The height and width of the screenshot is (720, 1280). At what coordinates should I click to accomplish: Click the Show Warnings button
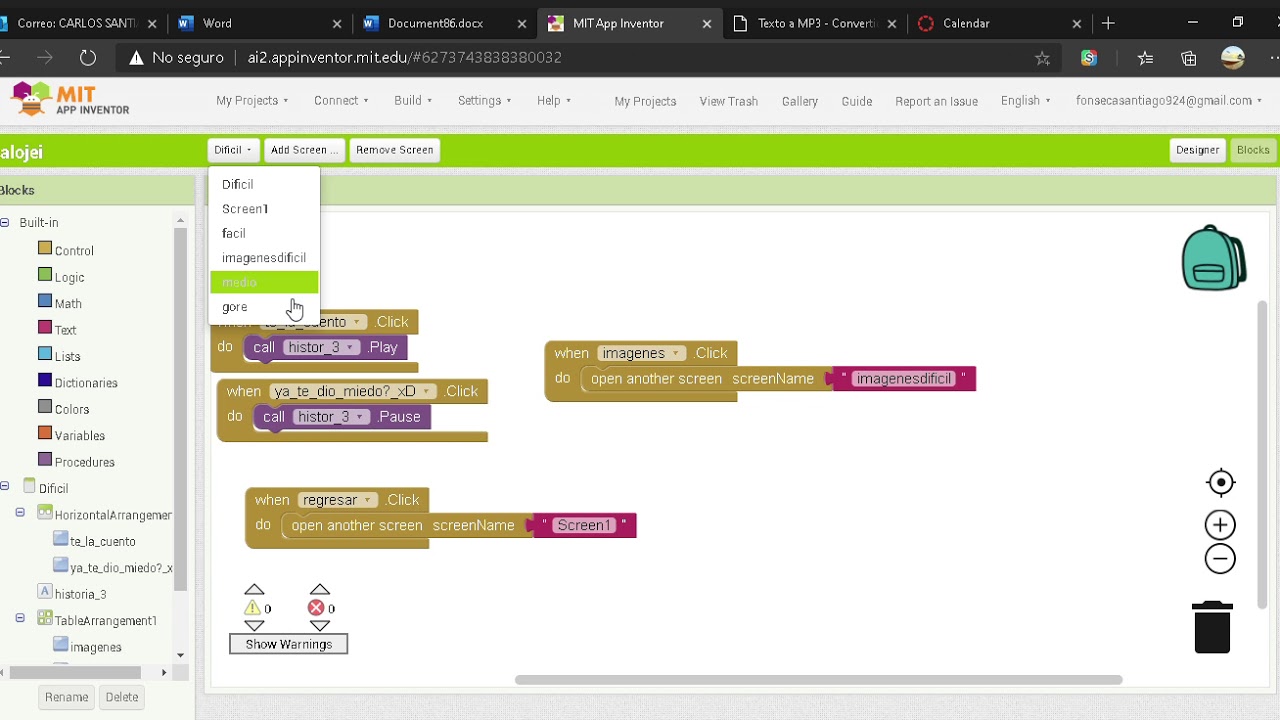pyautogui.click(x=288, y=644)
